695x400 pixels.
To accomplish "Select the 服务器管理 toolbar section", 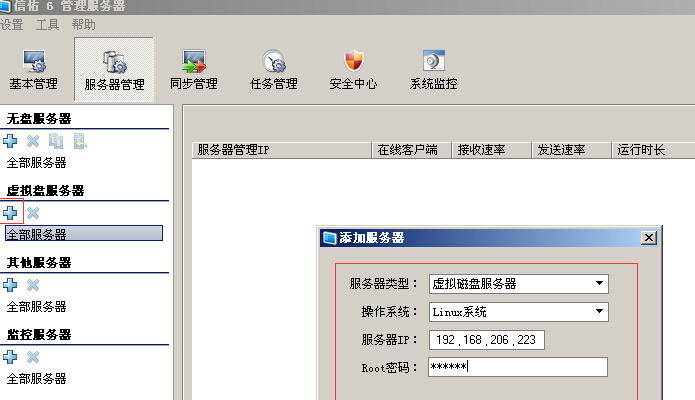I will [114, 70].
